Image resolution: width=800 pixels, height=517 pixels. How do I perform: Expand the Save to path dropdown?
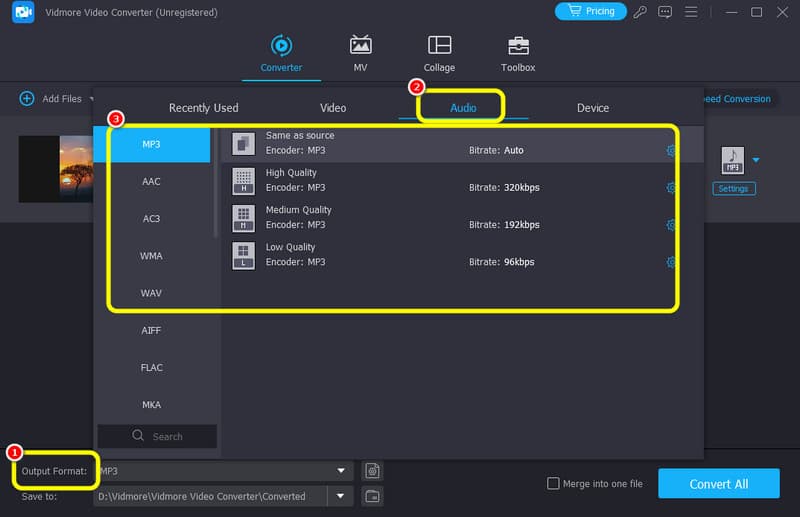point(342,496)
